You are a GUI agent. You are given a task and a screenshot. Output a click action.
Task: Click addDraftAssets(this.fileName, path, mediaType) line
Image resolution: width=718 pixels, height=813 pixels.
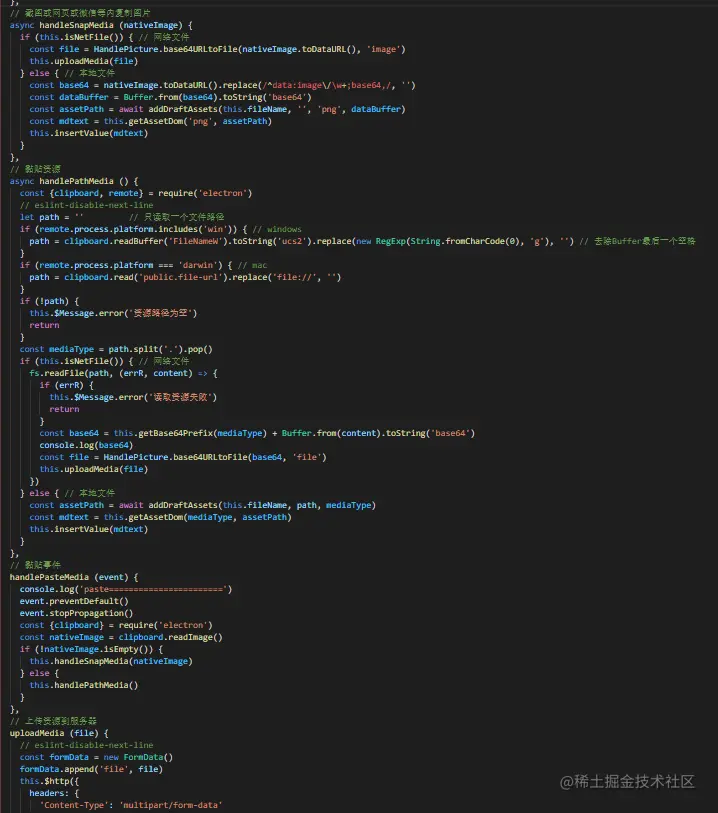(x=203, y=505)
